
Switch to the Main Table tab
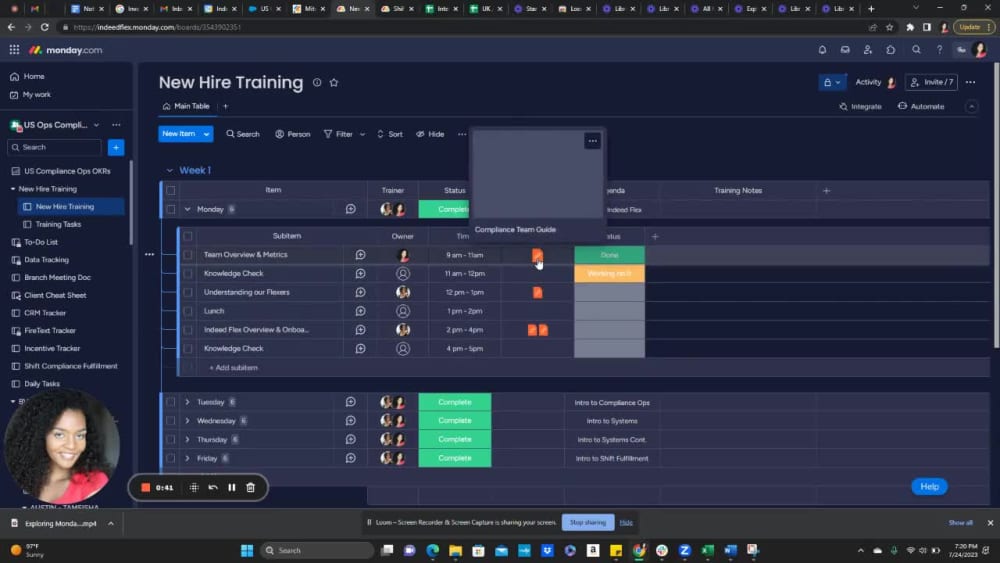186,106
